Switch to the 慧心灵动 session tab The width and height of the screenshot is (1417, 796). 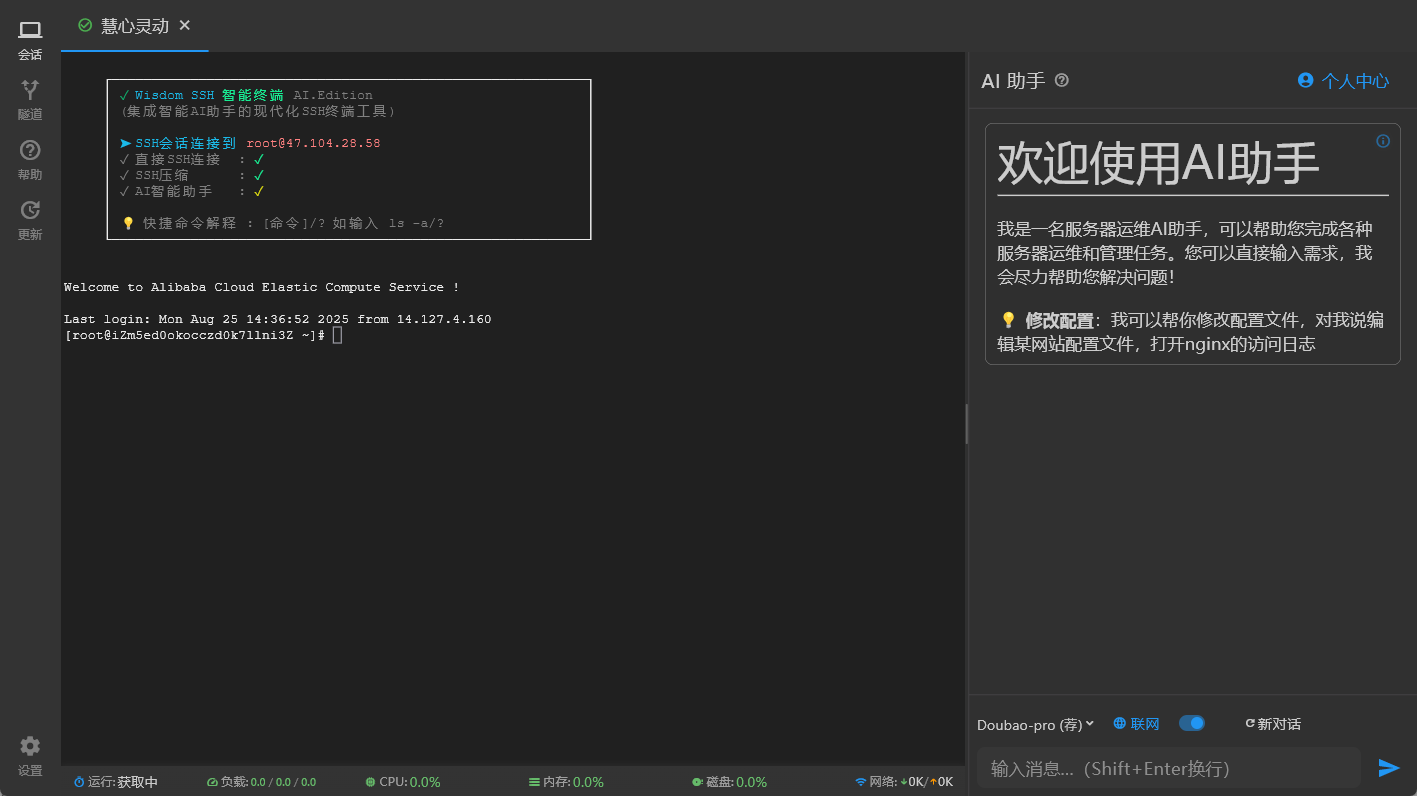coord(134,26)
